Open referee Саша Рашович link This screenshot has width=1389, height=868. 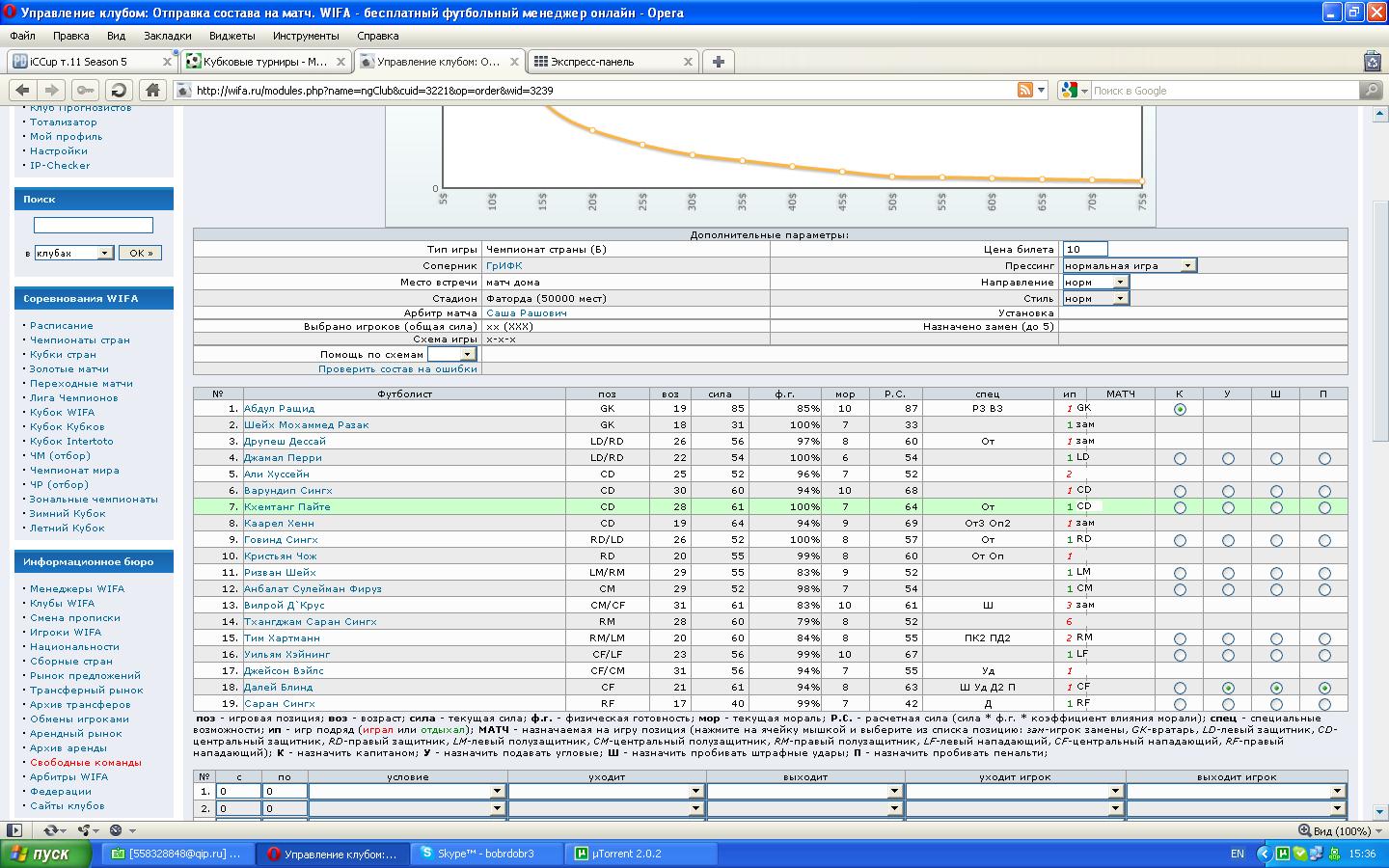pyautogui.click(x=526, y=313)
